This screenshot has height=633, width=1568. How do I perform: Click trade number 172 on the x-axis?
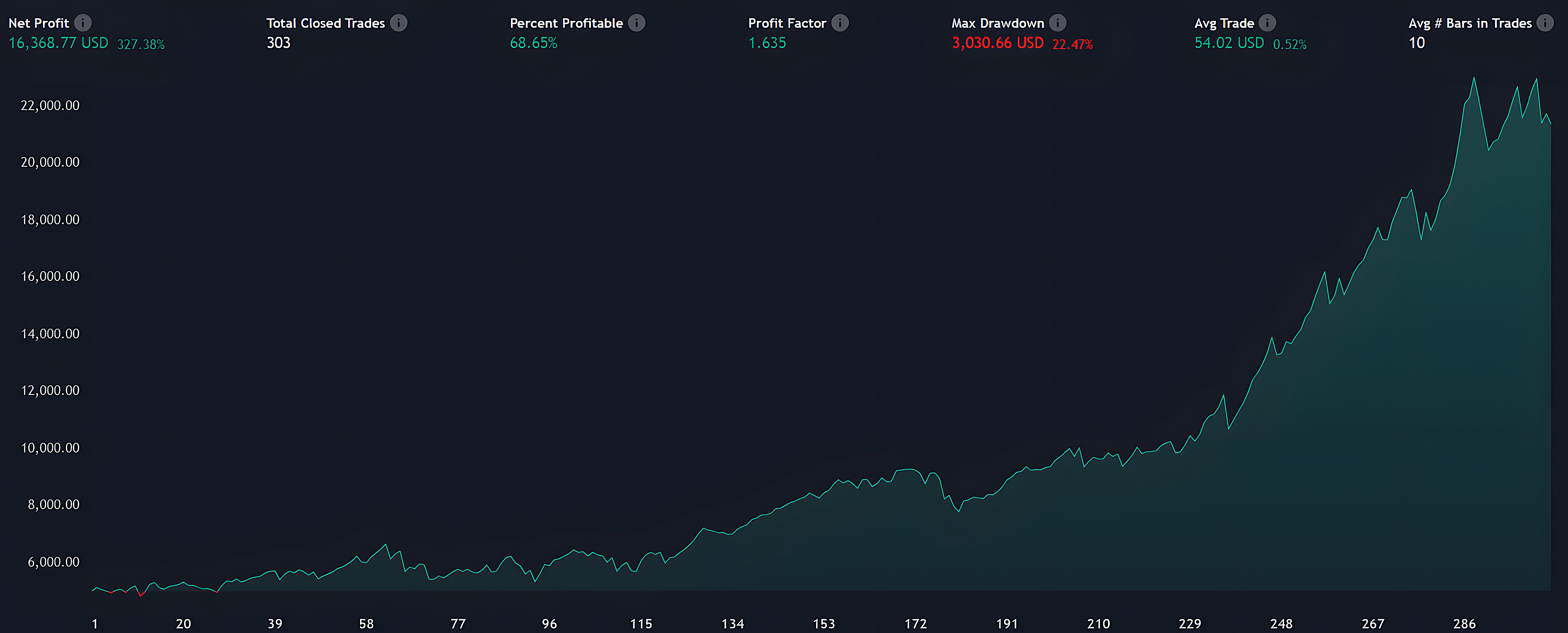[x=916, y=624]
